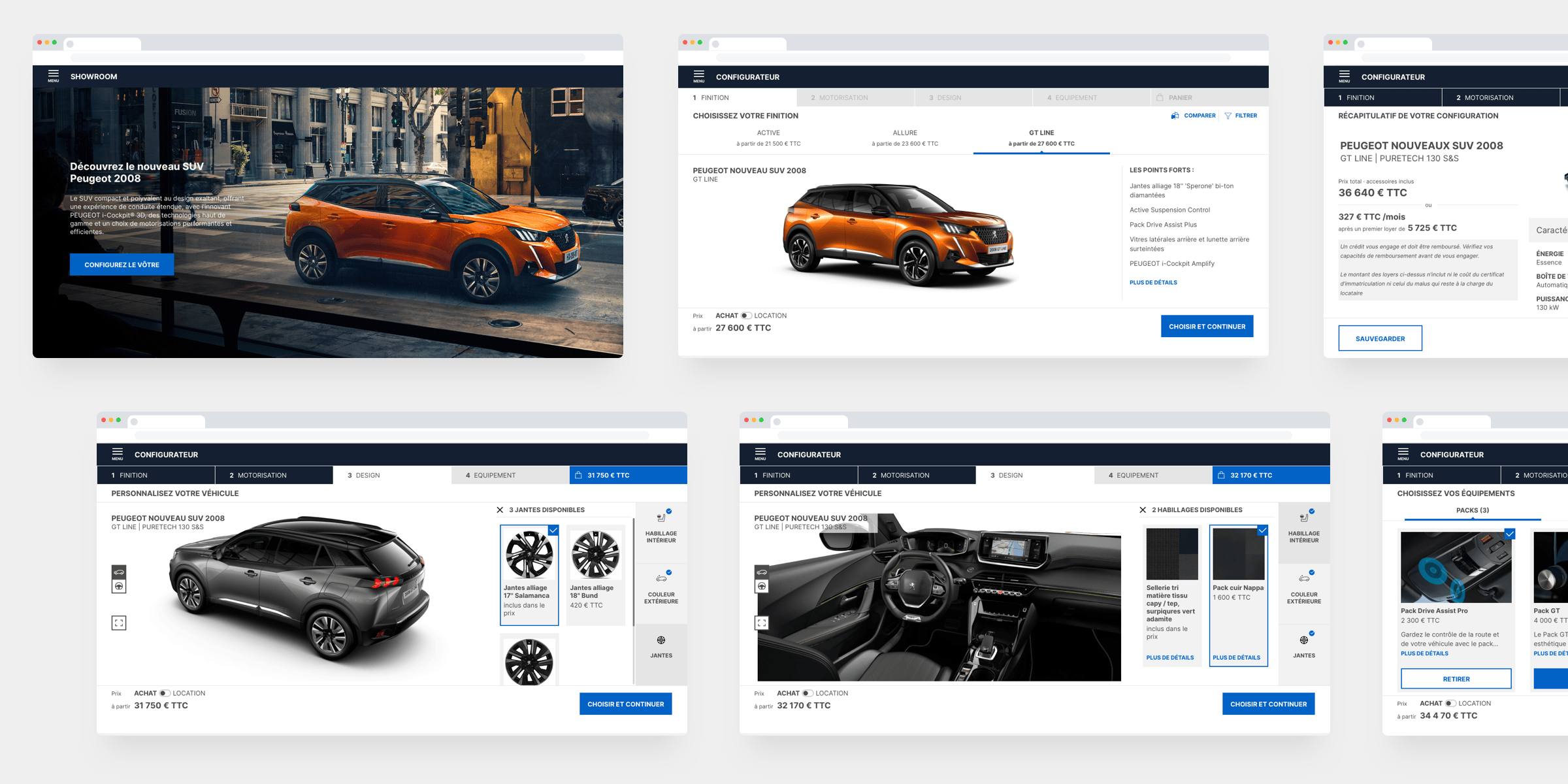Click the address bar of Showroom browser window
Viewport: 1568px width, 784px height.
pos(328,58)
